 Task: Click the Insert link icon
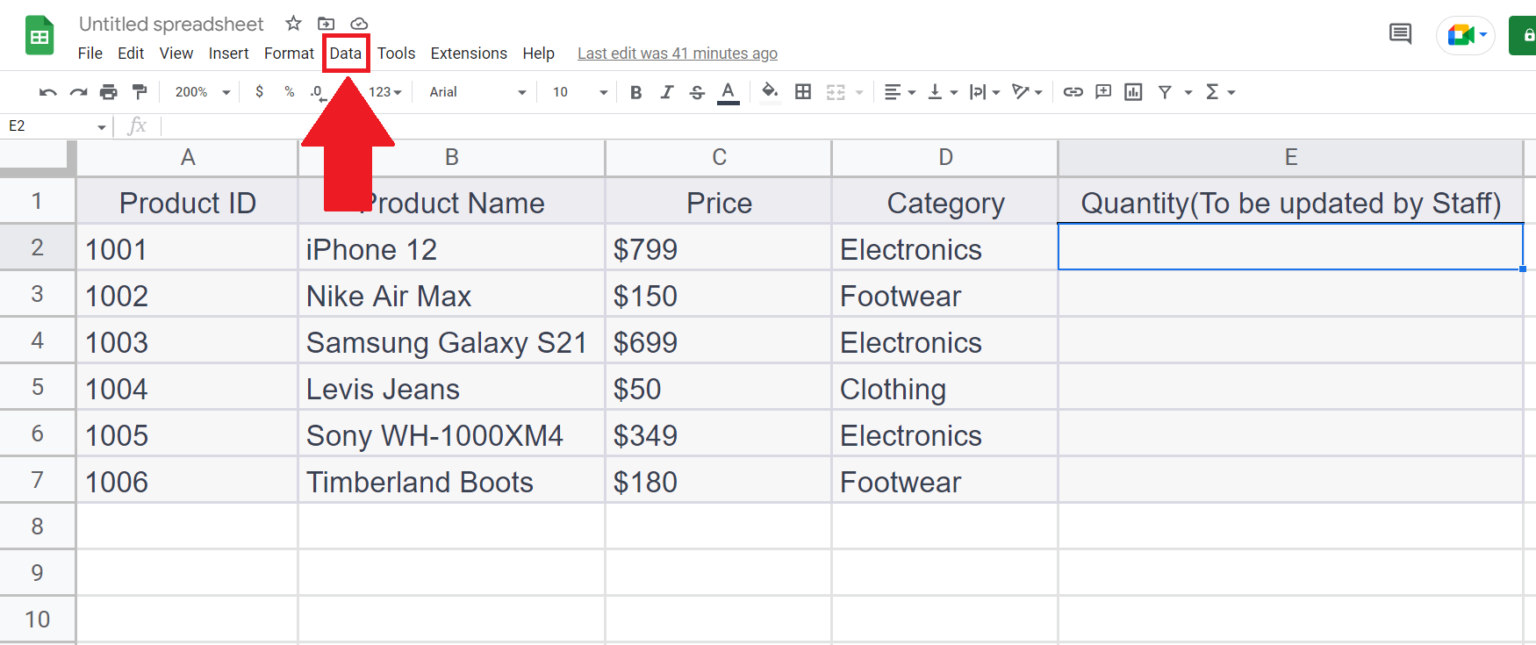tap(1073, 92)
